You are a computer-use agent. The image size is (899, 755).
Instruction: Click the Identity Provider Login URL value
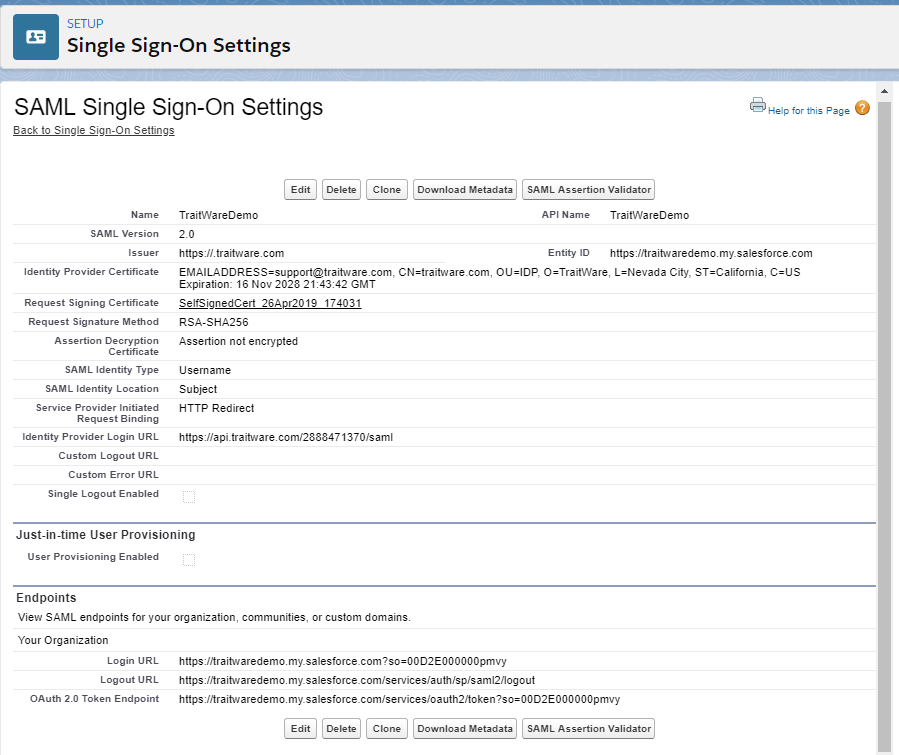pyautogui.click(x=286, y=437)
